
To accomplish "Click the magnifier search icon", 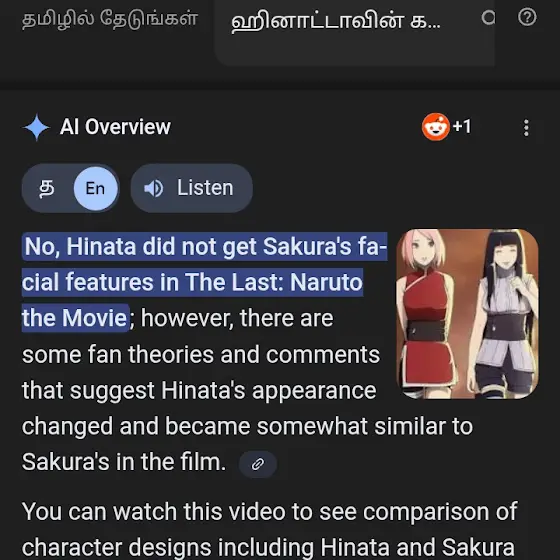I will coord(488,17).
